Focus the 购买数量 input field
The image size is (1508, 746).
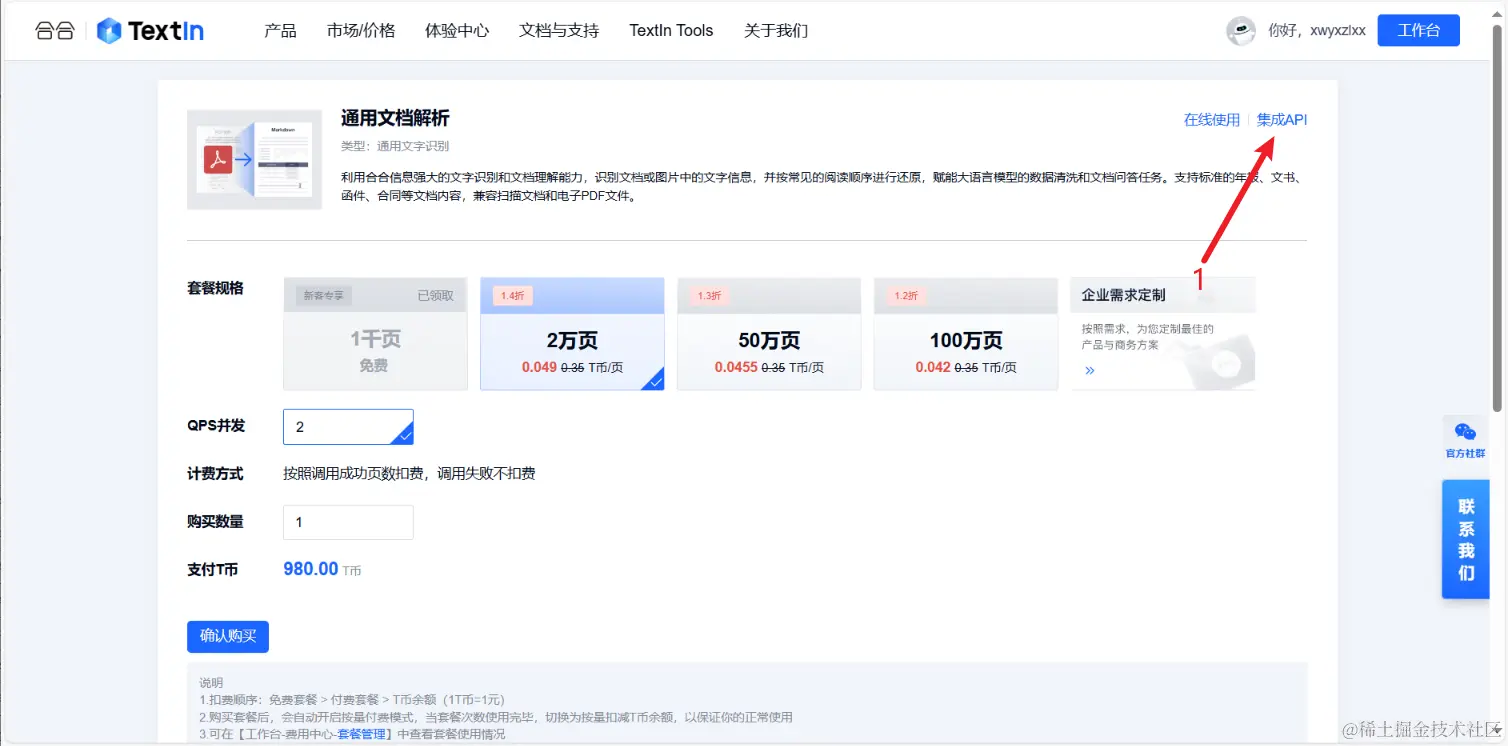click(348, 522)
